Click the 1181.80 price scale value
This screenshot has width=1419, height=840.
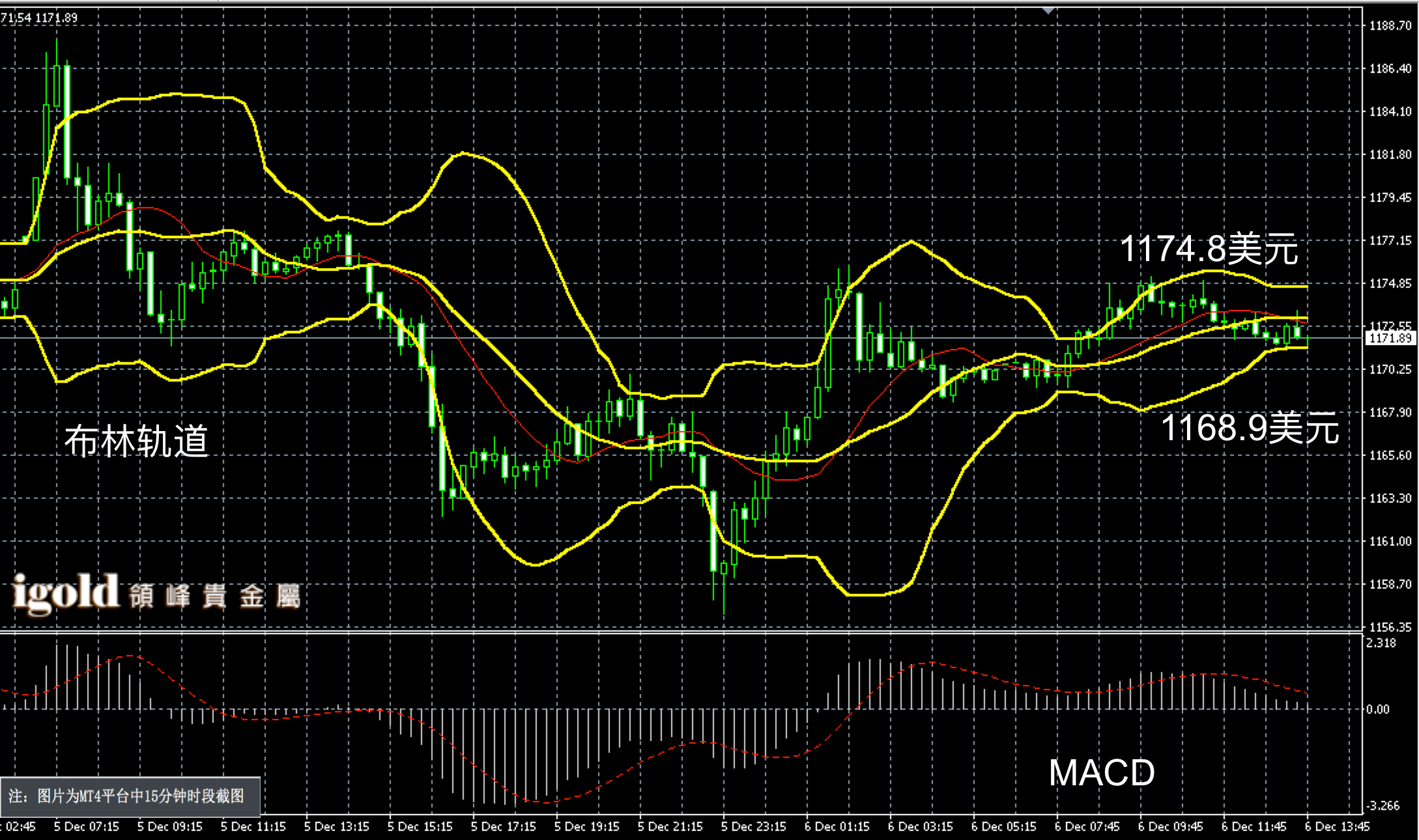click(x=1390, y=155)
